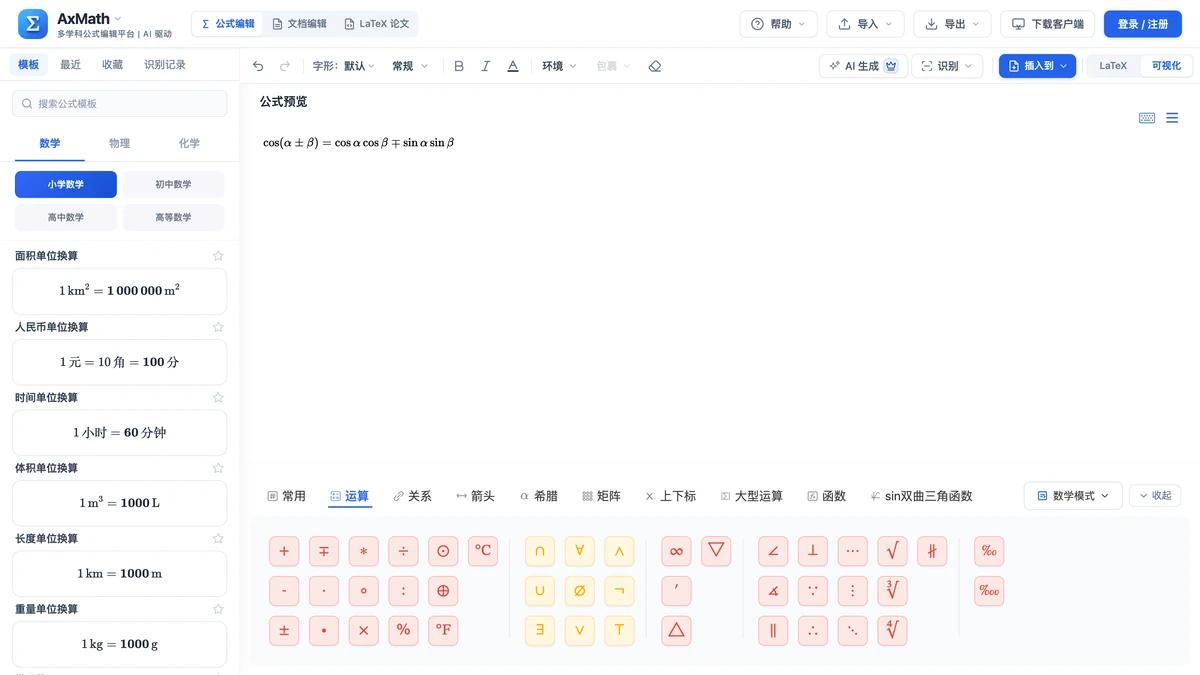Image resolution: width=1200 pixels, height=675 pixels.
Task: Open the 希腊 symbol tab
Action: click(x=539, y=496)
